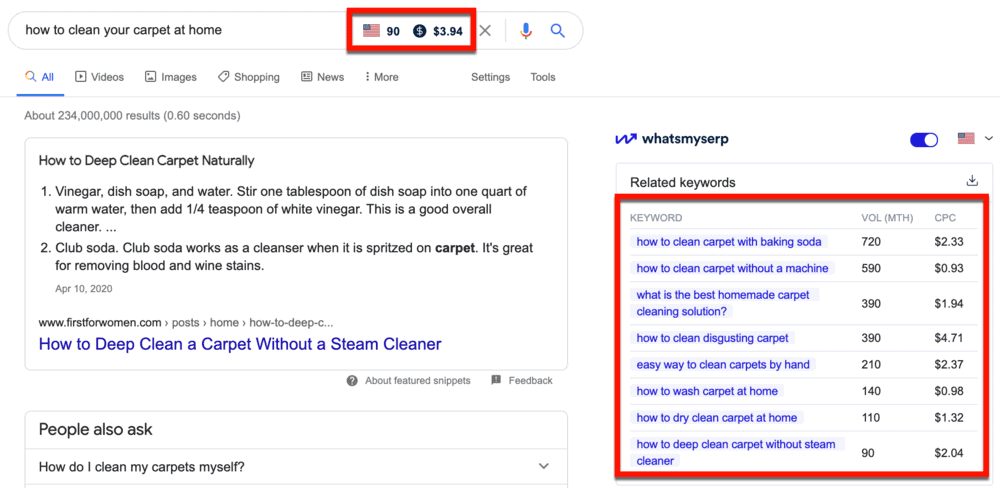Click the "Related keywords" panel title
The width and height of the screenshot is (1000, 488).
pyautogui.click(x=682, y=182)
